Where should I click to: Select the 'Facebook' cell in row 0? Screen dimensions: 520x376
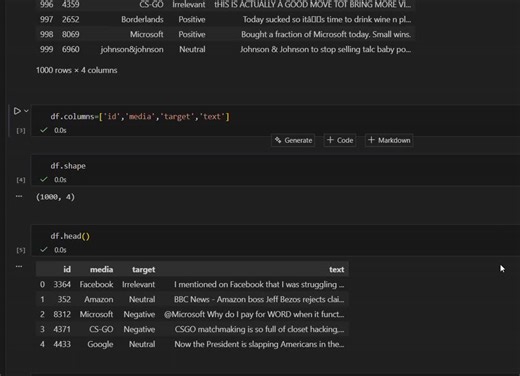[x=96, y=284]
